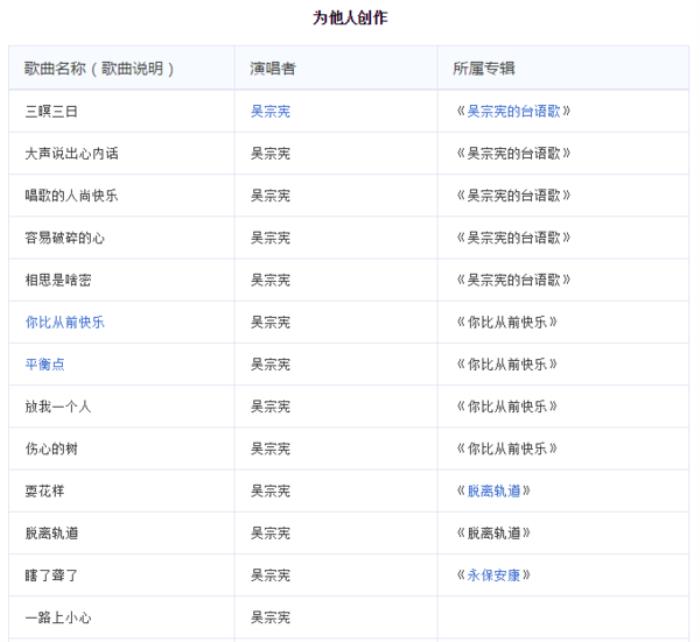Click the 歌曲名称（歌曲说明） column header
This screenshot has width=700, height=642.
[x=99, y=68]
